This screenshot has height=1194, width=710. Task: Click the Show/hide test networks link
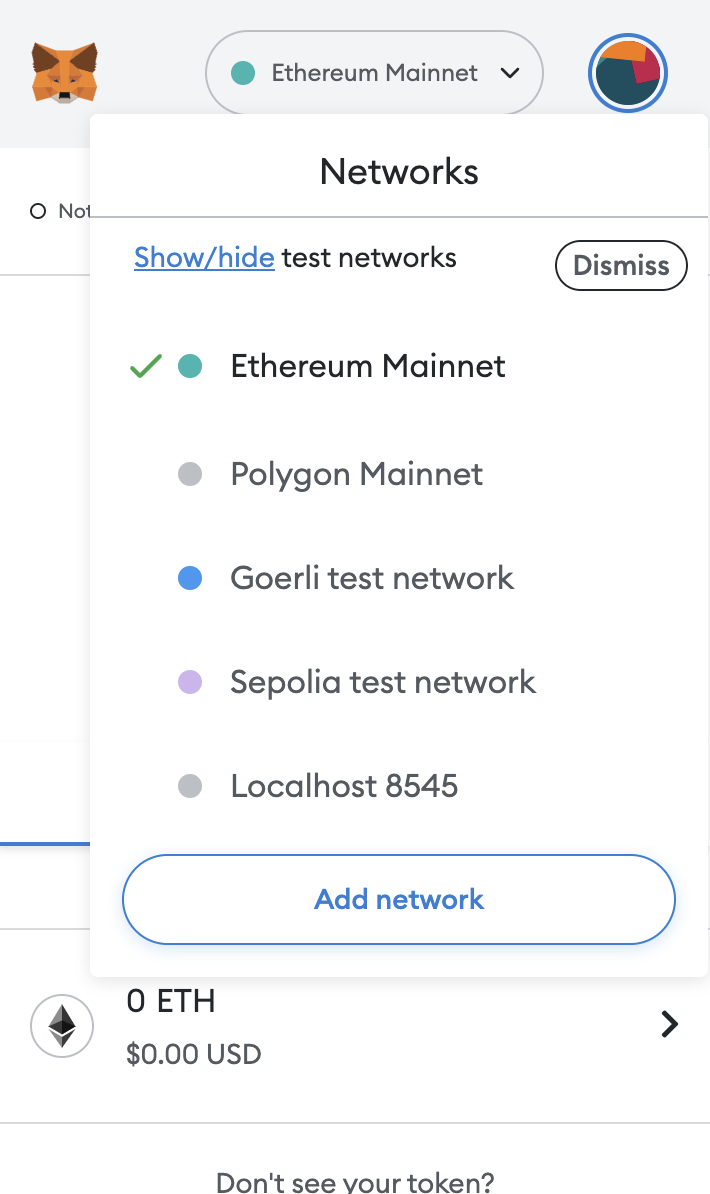(x=204, y=257)
